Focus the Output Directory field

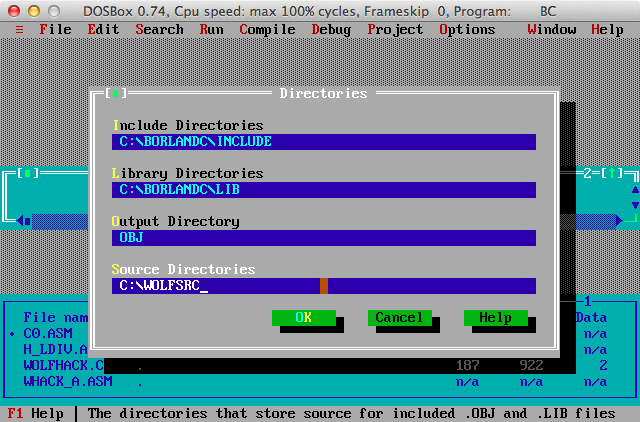tap(324, 238)
